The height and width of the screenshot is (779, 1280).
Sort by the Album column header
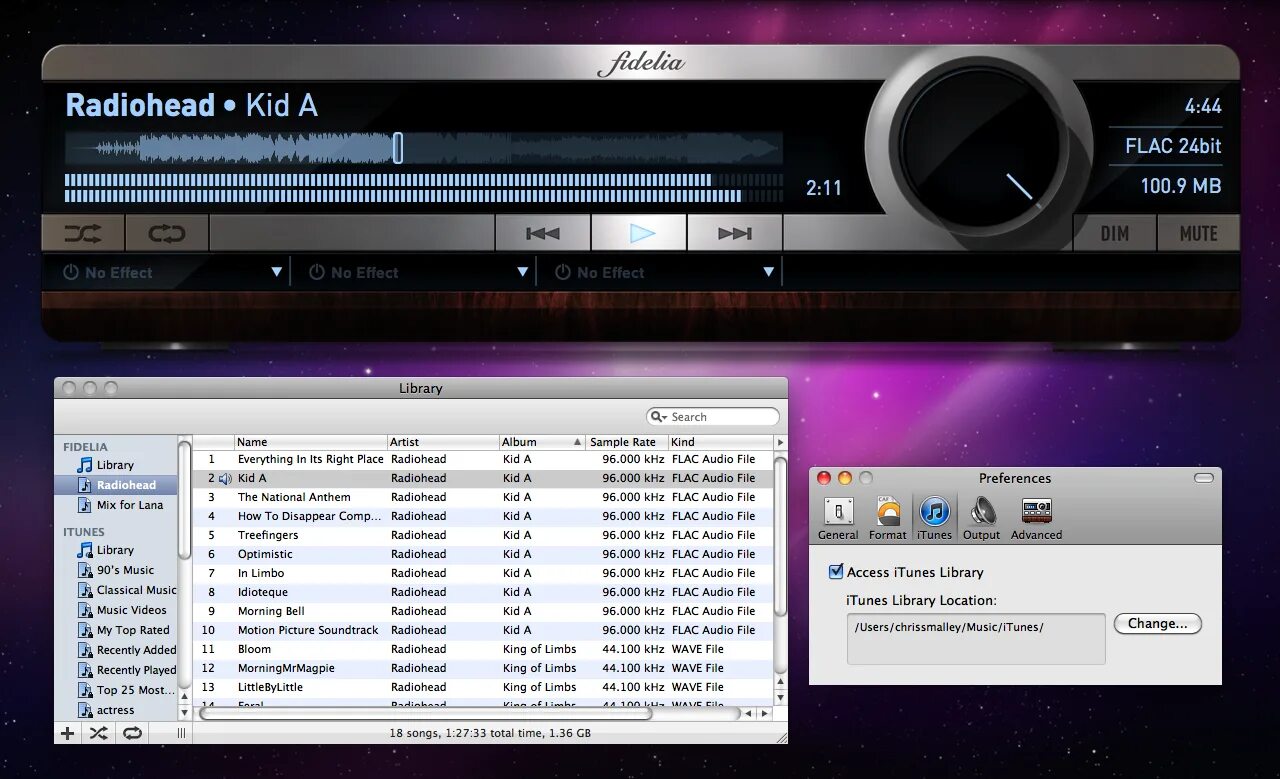(x=543, y=442)
